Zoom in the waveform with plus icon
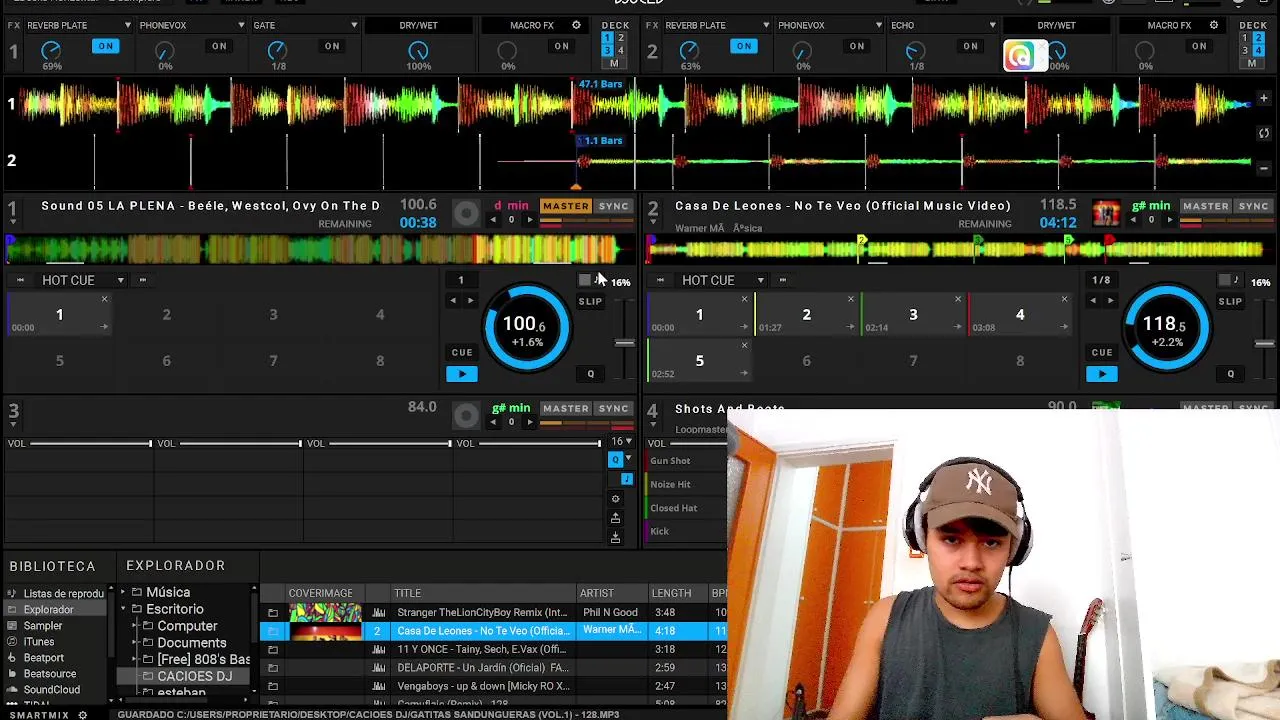Image resolution: width=1280 pixels, height=720 pixels. pyautogui.click(x=1264, y=98)
